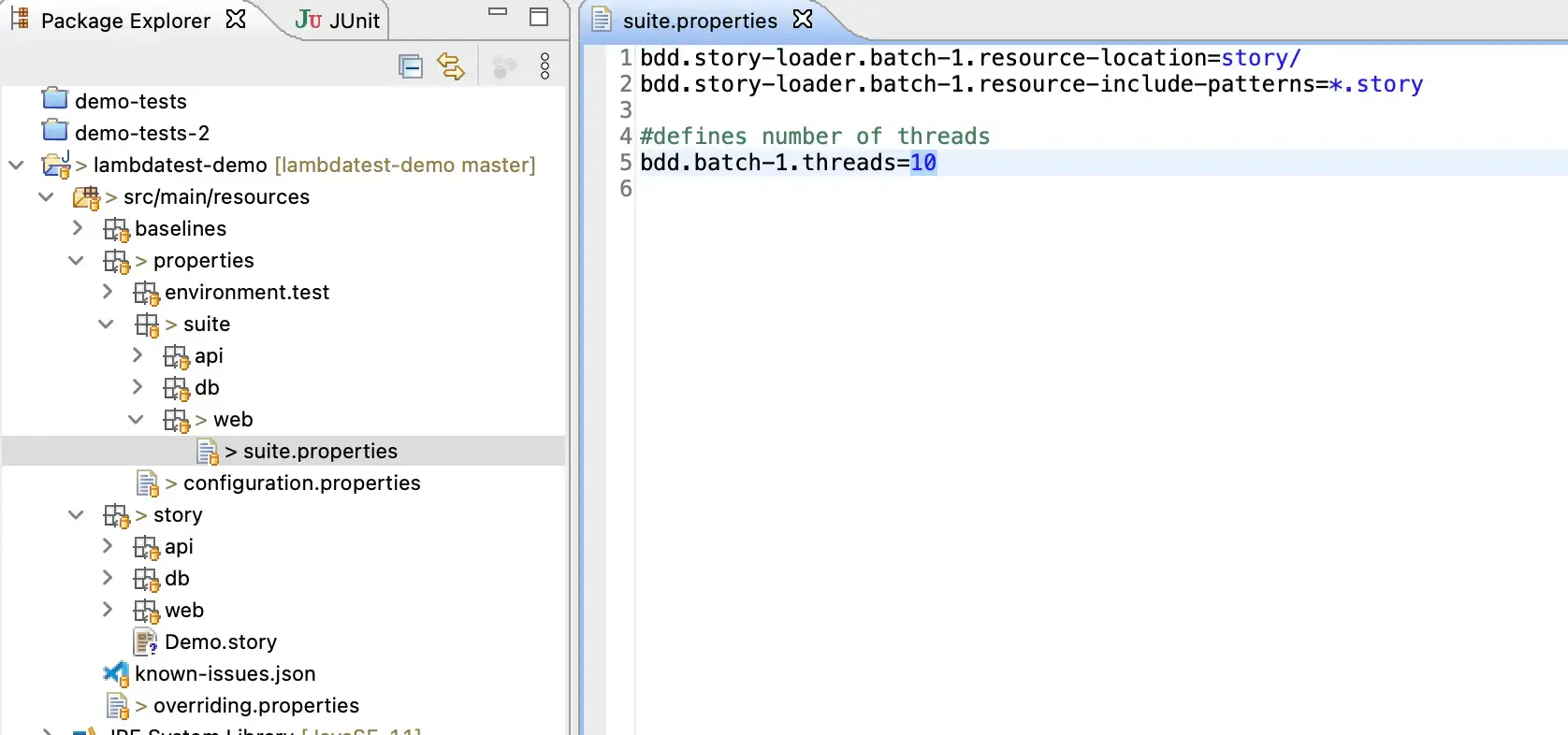Open Package Explorer view menu (three dots)
Screen dimensions: 1568x735
[x=545, y=66]
